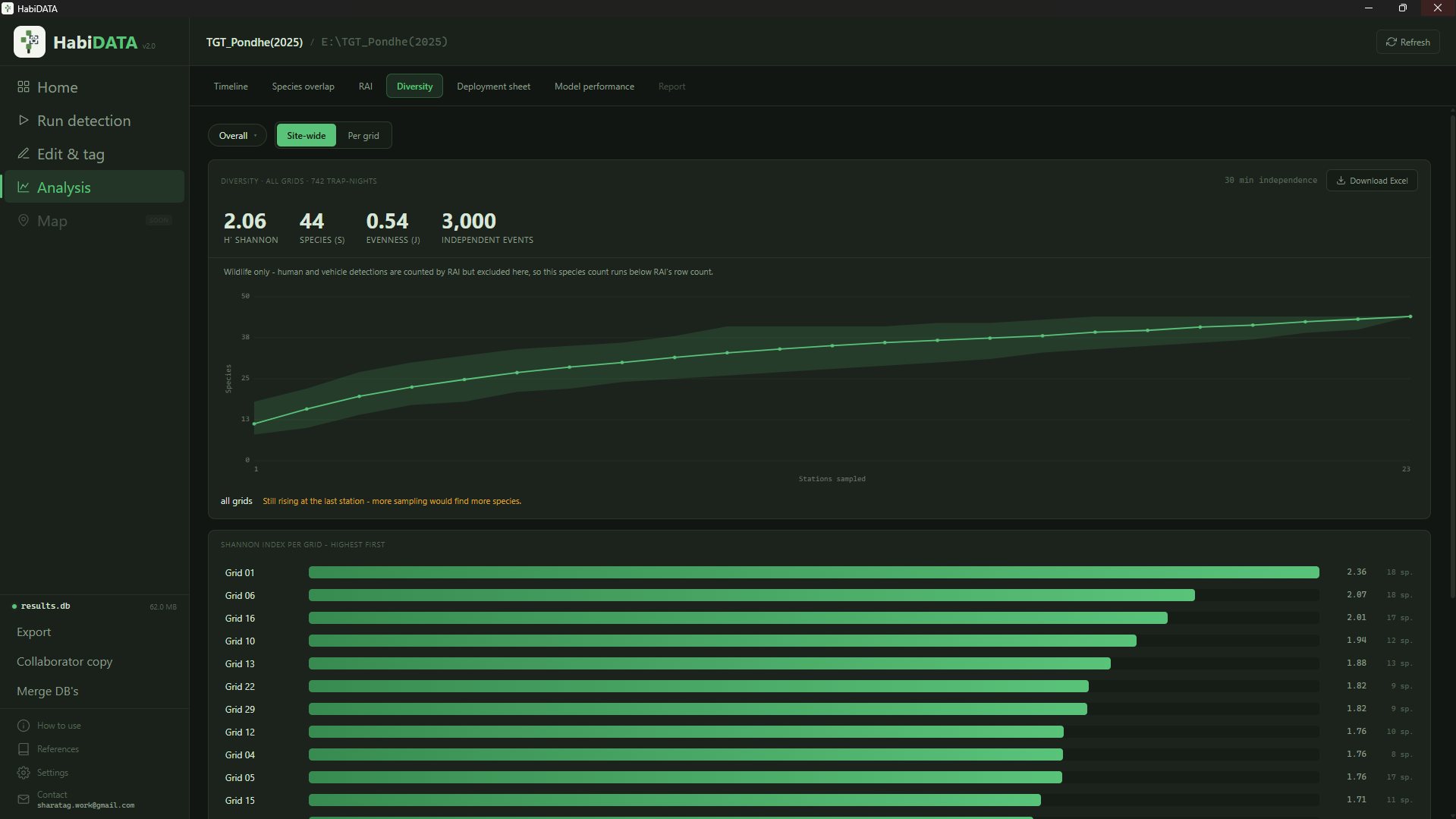
Task: Click the 1.71 value for Grid 15
Action: 1357,800
